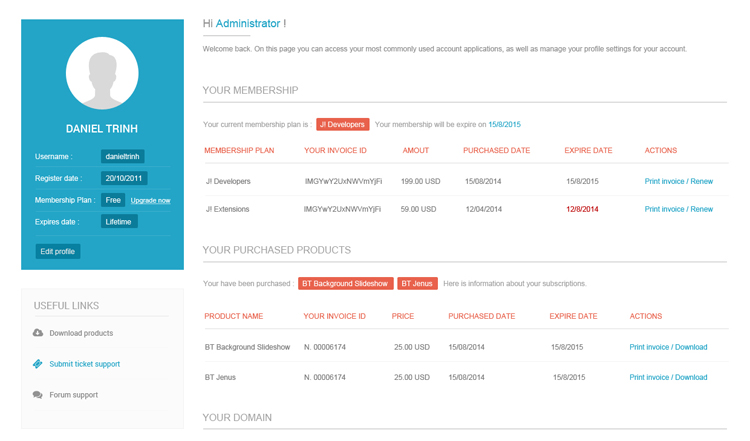Click the red expired date 12/8/2014
Viewport: 750px width, 441px height.
point(582,209)
